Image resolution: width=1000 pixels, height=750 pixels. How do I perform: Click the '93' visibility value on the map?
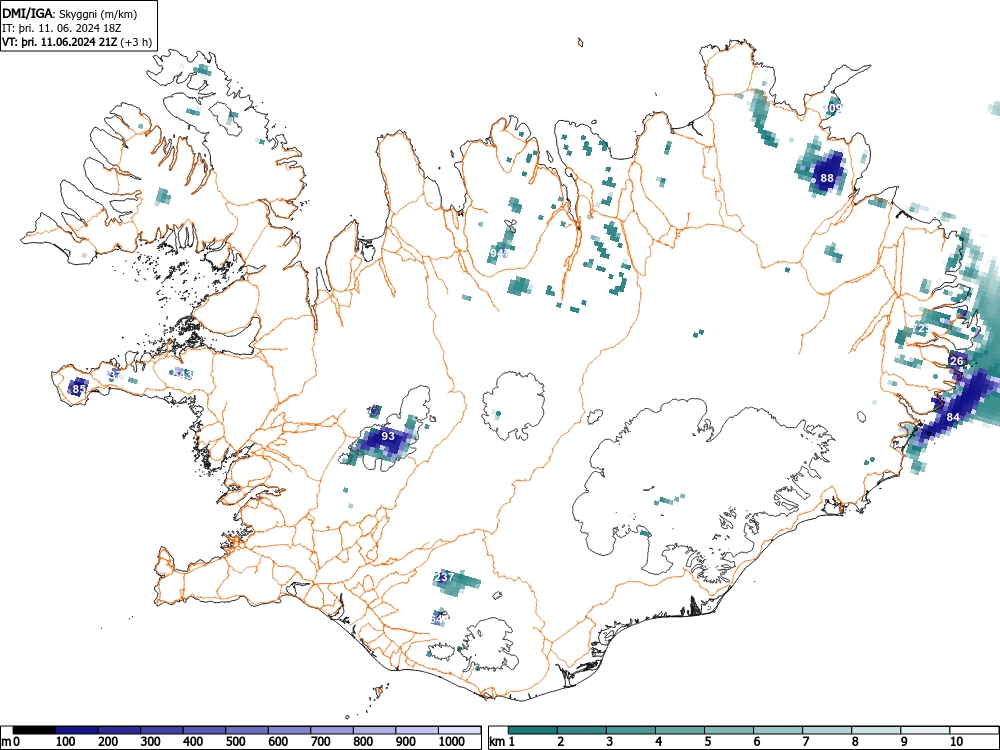[x=388, y=436]
